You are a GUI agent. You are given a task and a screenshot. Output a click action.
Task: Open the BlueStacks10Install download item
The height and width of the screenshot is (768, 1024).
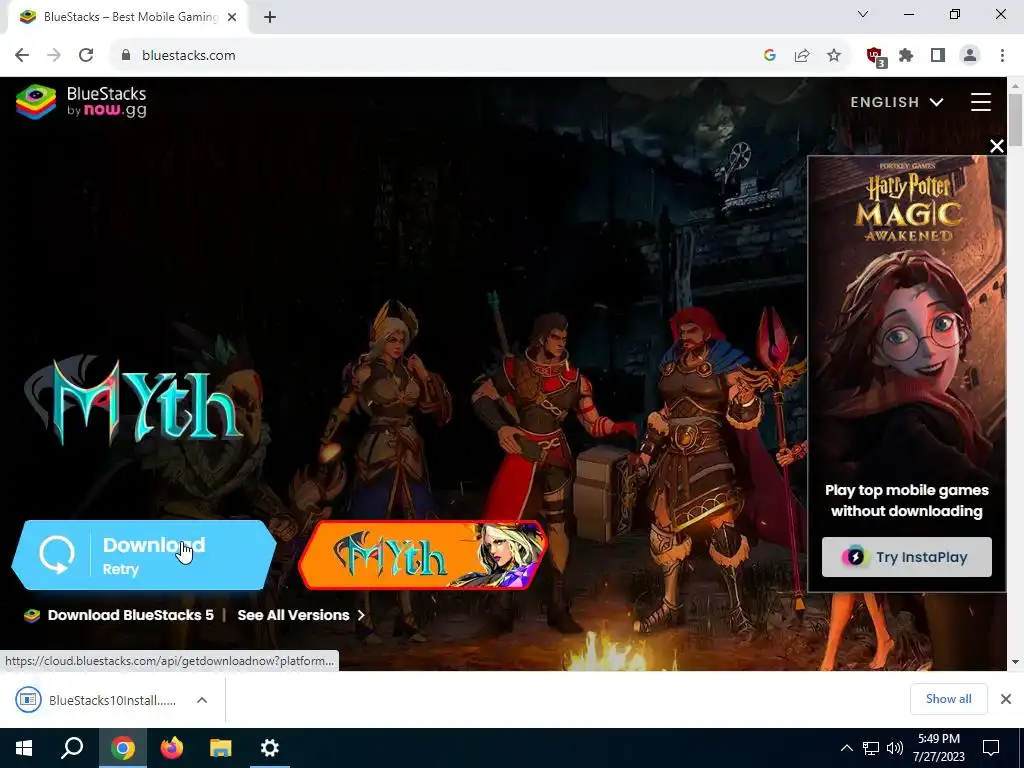(x=98, y=700)
